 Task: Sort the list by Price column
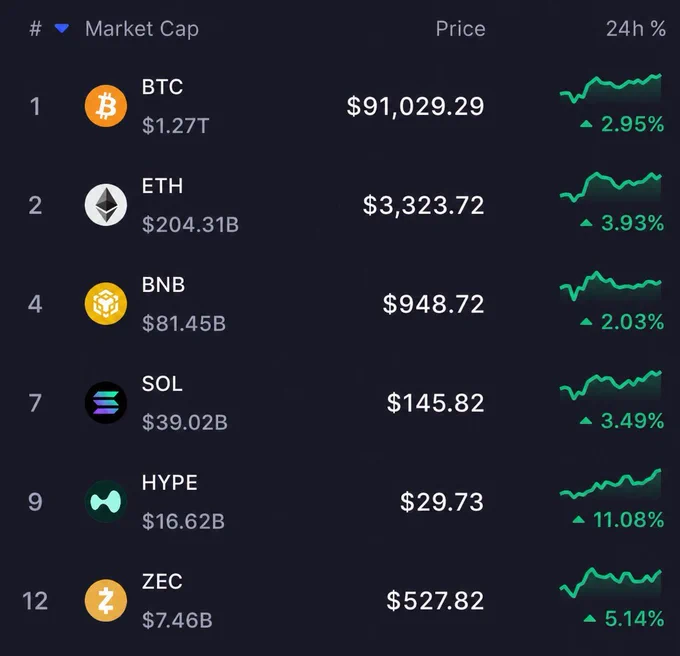[461, 29]
